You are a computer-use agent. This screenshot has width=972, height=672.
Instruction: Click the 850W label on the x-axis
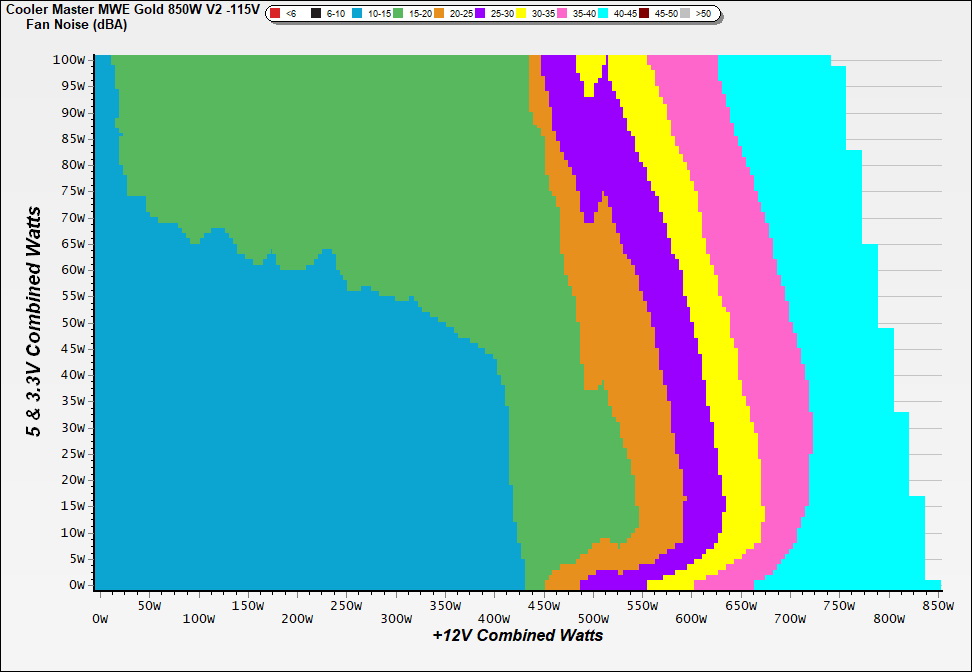pos(937,605)
